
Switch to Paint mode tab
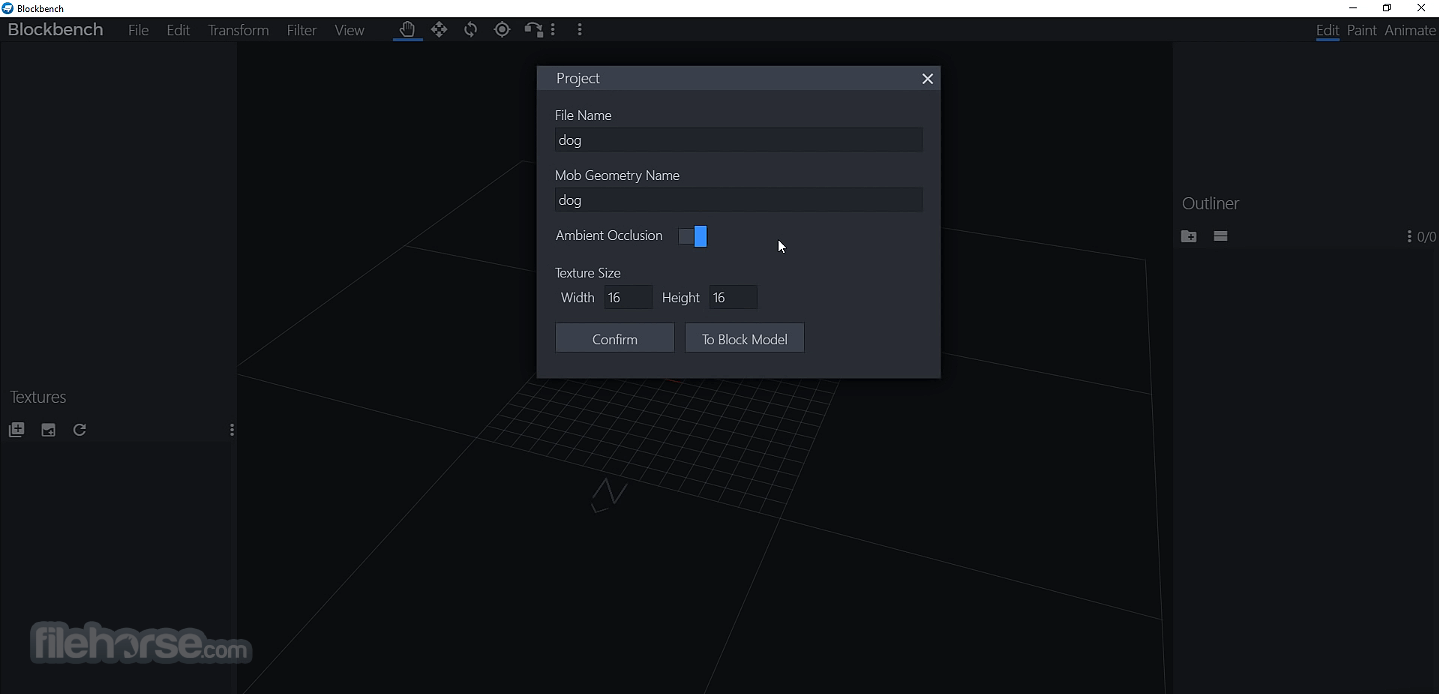tap(1362, 30)
